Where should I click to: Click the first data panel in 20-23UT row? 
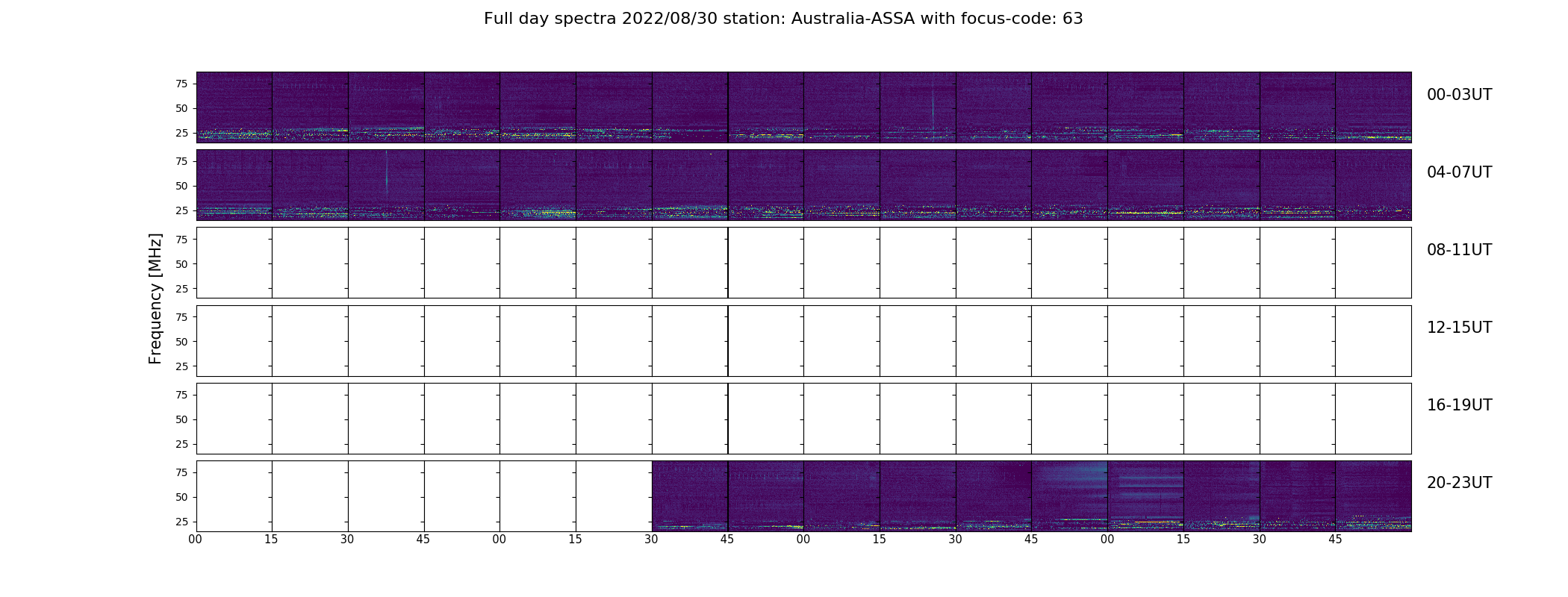coord(690,496)
